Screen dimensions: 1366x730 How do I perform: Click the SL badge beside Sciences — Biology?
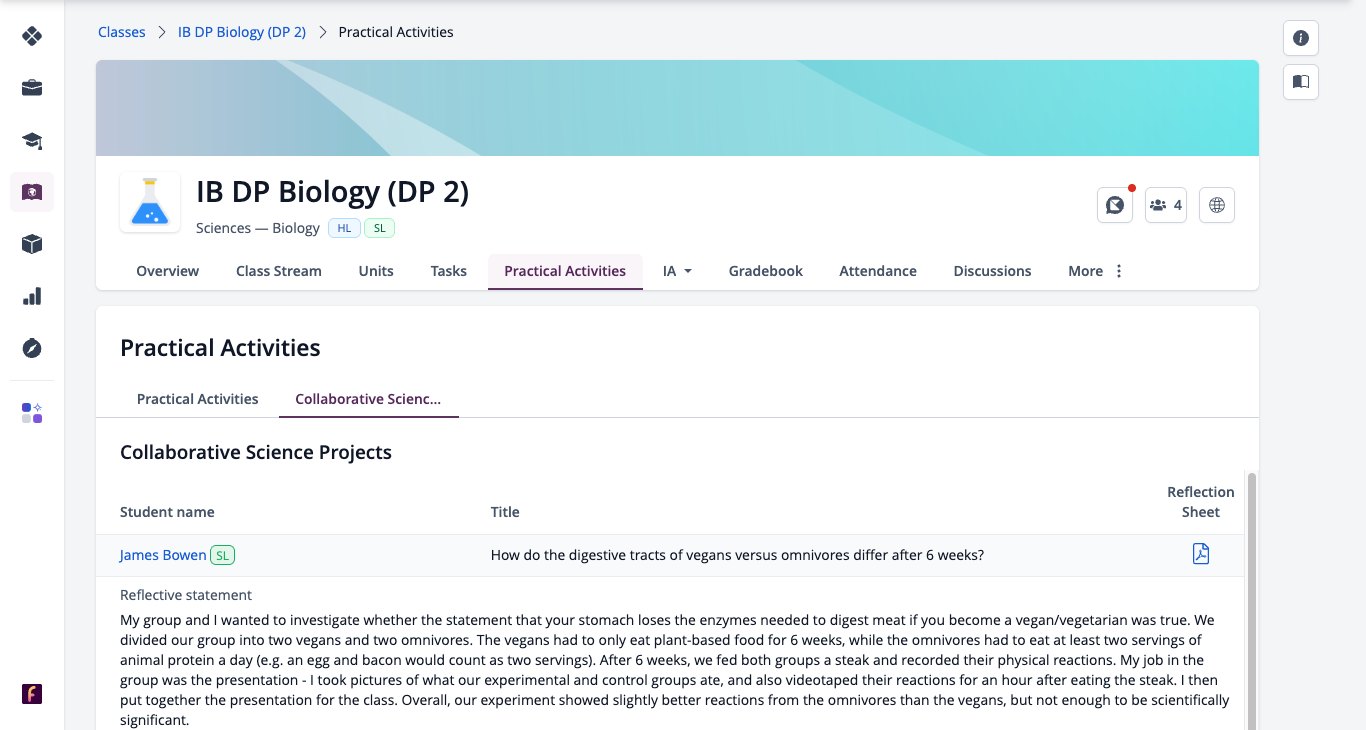pyautogui.click(x=380, y=228)
